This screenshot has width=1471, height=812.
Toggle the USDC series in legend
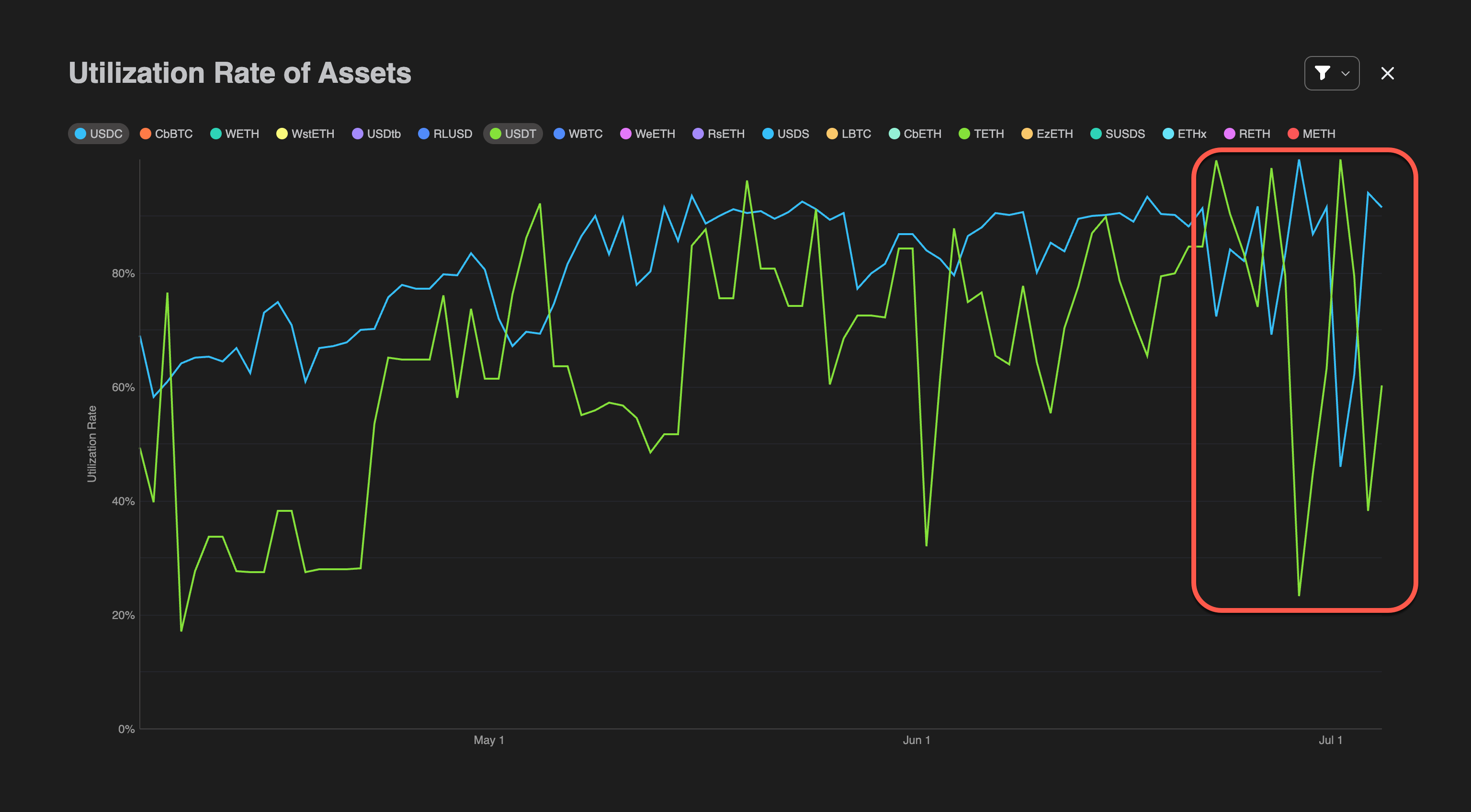pos(98,134)
